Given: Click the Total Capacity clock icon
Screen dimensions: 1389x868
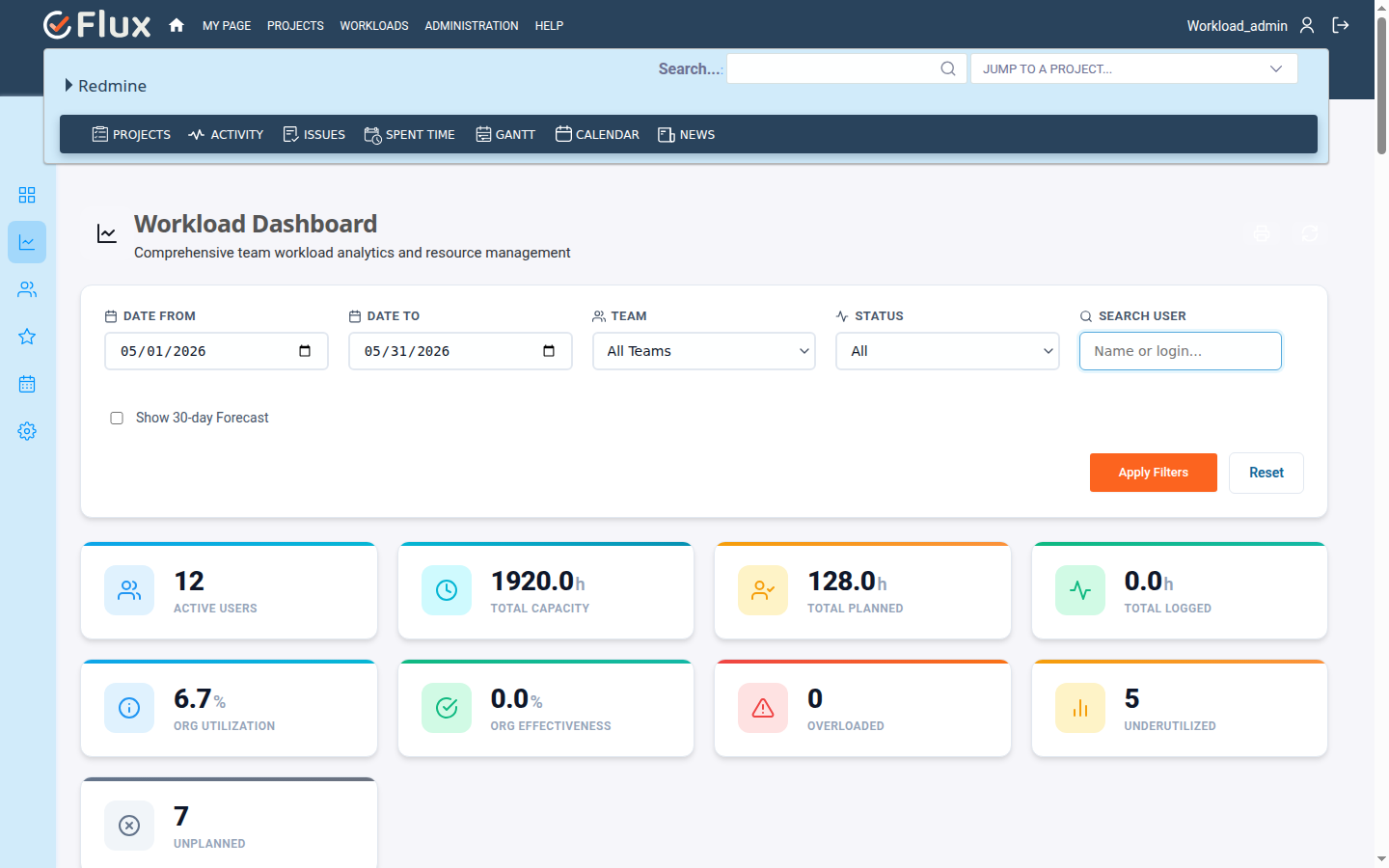Looking at the screenshot, I should (447, 590).
